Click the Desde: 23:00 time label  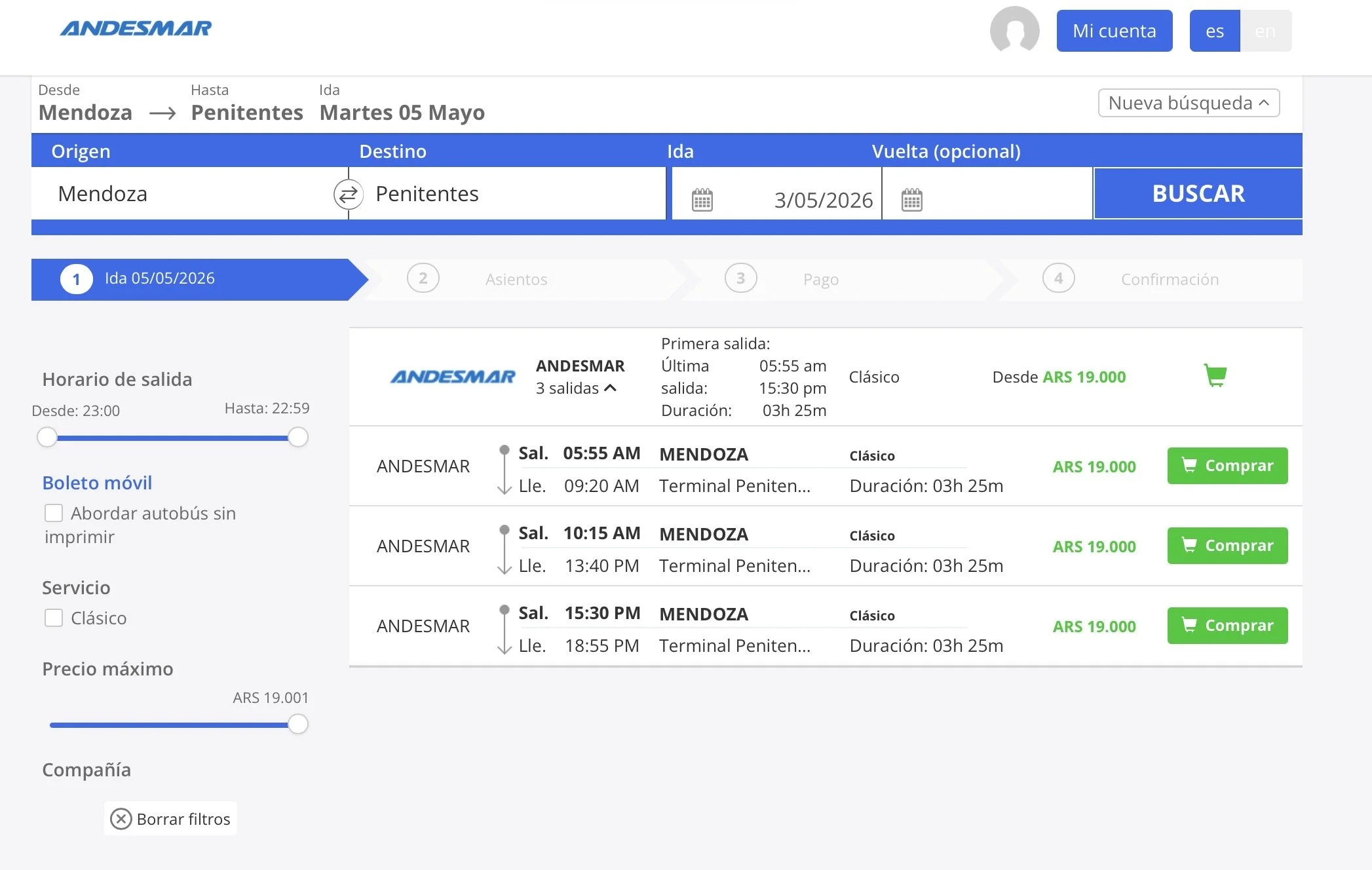(76, 411)
